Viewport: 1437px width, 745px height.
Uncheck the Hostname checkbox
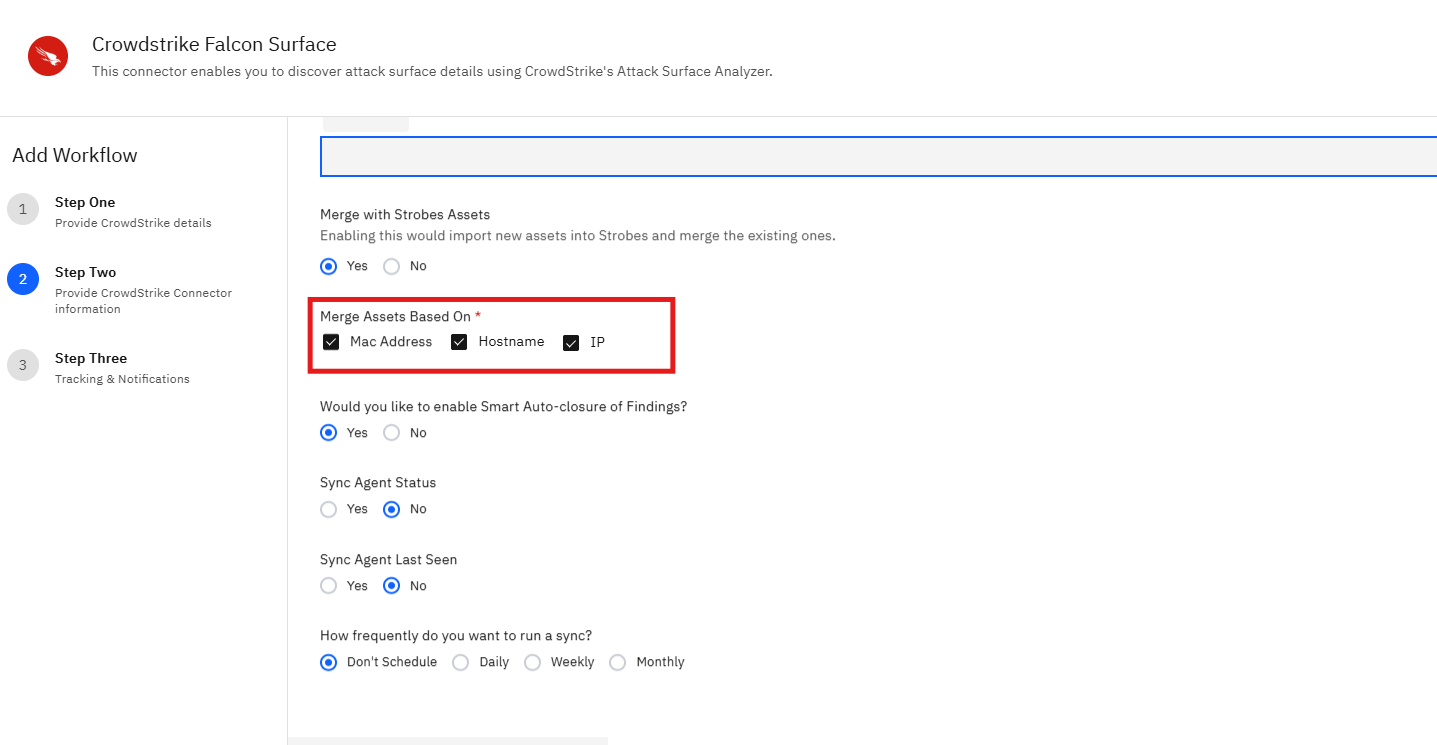pyautogui.click(x=459, y=342)
